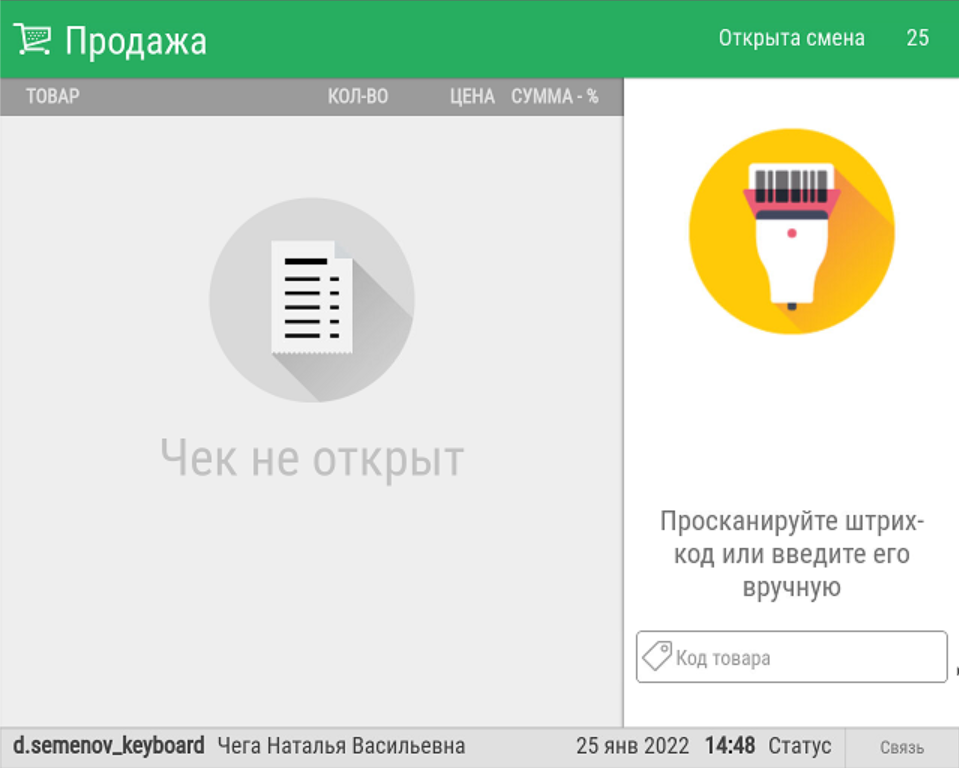Click the Открыта смена label
The height and width of the screenshot is (768, 959).
791,38
